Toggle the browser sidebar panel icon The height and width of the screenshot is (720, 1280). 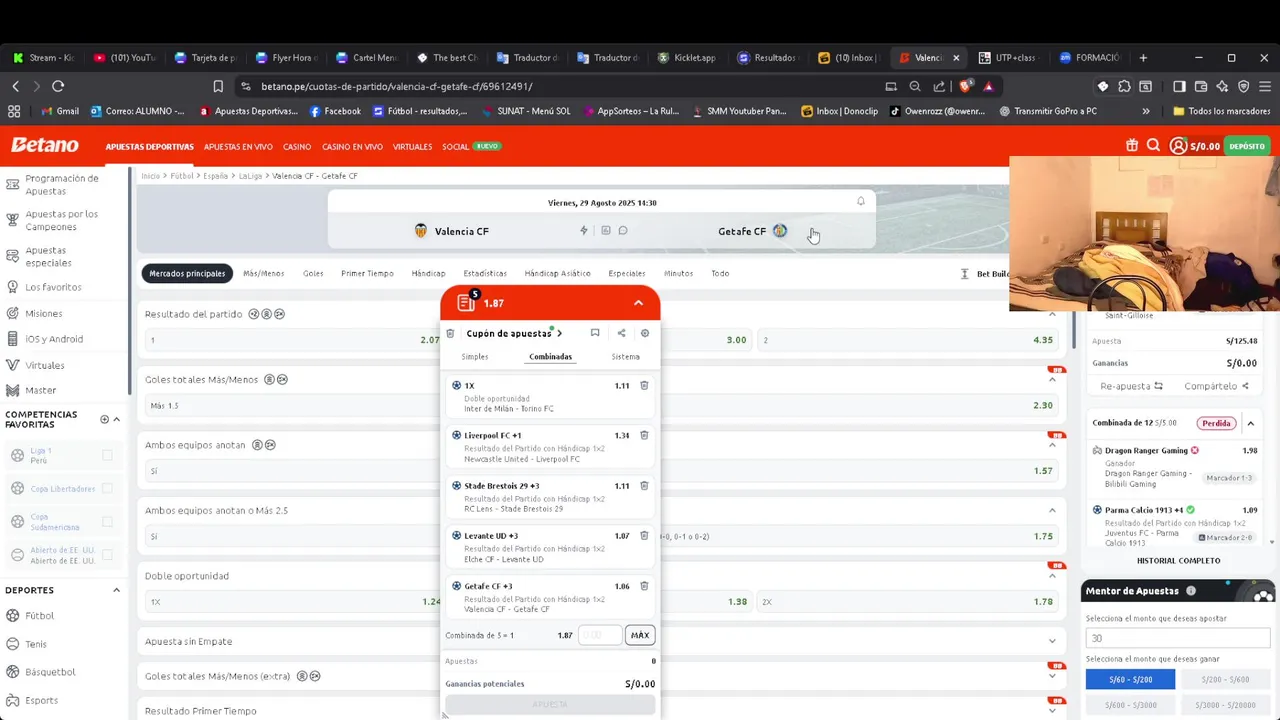pyautogui.click(x=1179, y=86)
